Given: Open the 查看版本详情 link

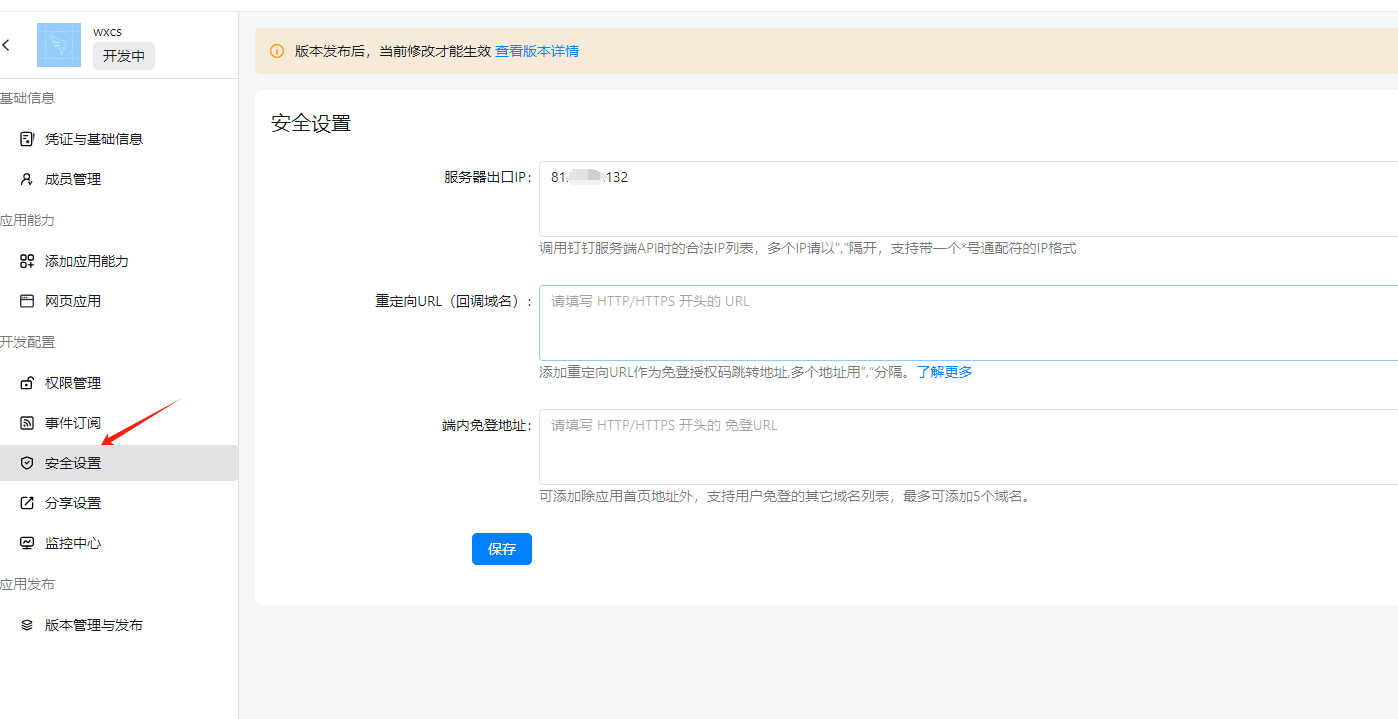Looking at the screenshot, I should click(x=537, y=51).
